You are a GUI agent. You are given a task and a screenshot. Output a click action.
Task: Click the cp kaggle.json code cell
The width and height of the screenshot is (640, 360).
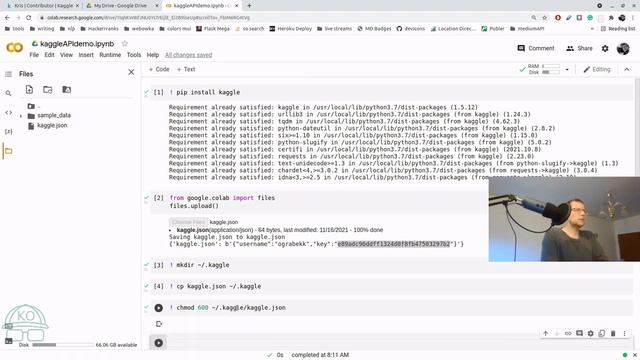point(392,286)
